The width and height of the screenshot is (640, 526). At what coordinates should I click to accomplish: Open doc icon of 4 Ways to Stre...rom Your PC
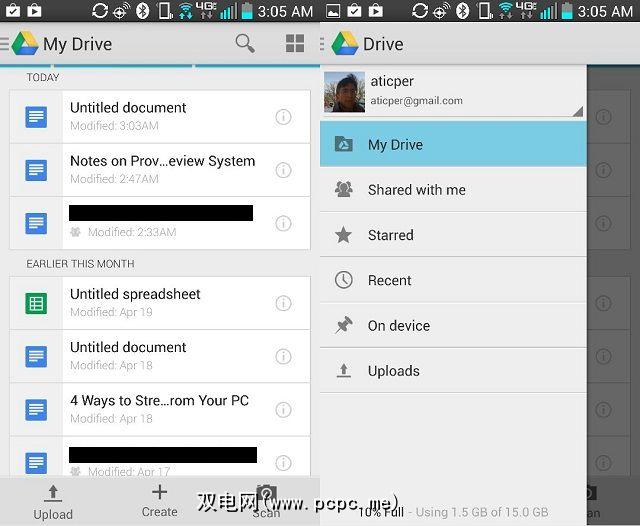tap(36, 410)
